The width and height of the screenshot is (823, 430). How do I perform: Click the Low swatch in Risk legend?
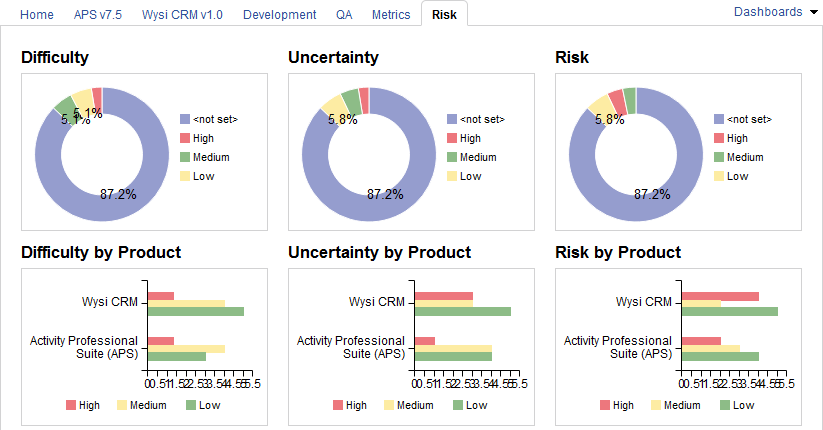719,177
